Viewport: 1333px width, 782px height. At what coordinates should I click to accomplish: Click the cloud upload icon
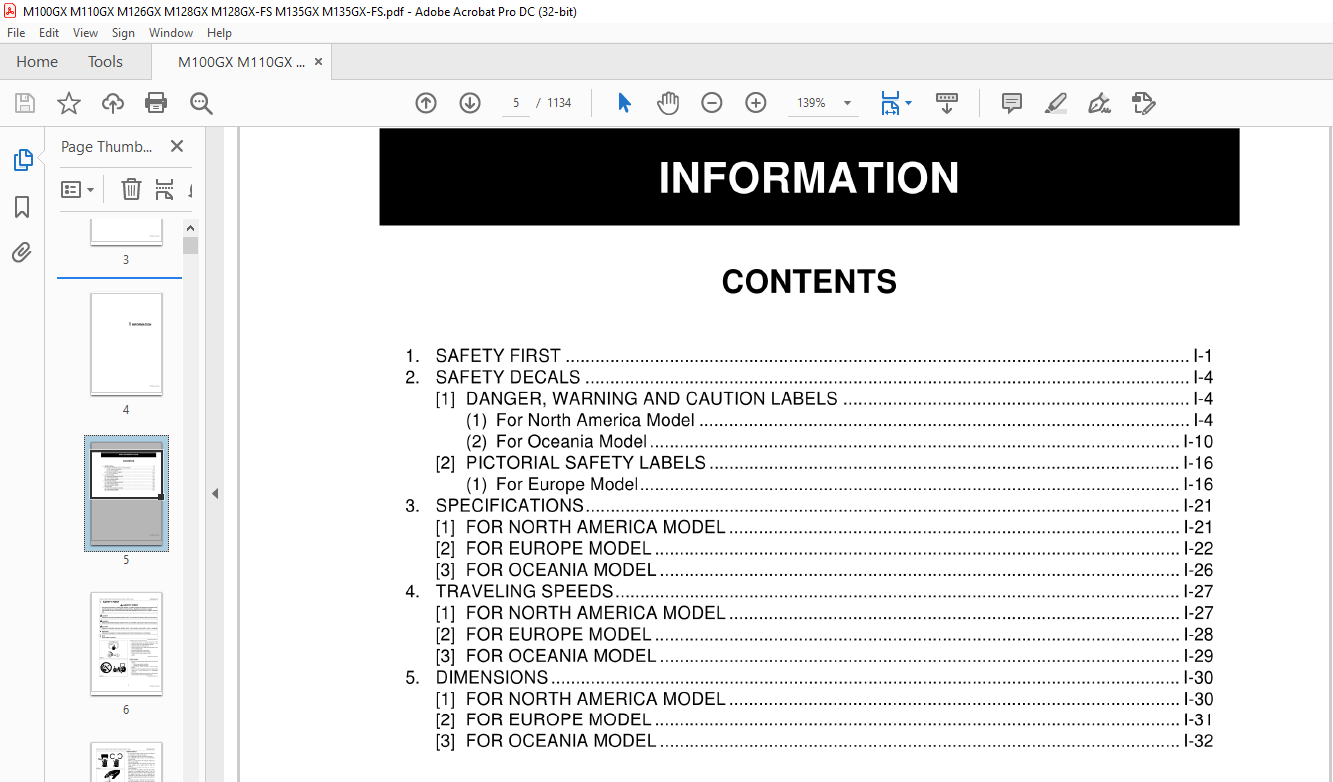tap(113, 103)
